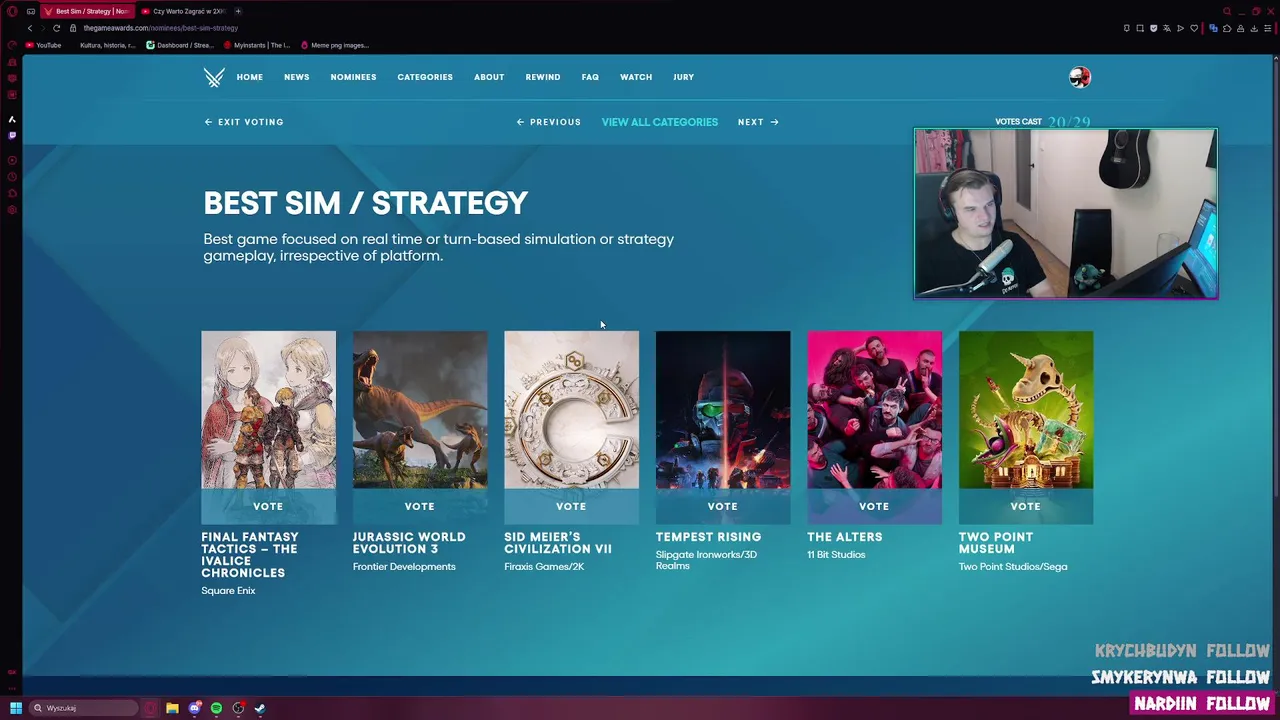
Task: Click Two Point Museum cover art
Action: (x=1026, y=410)
